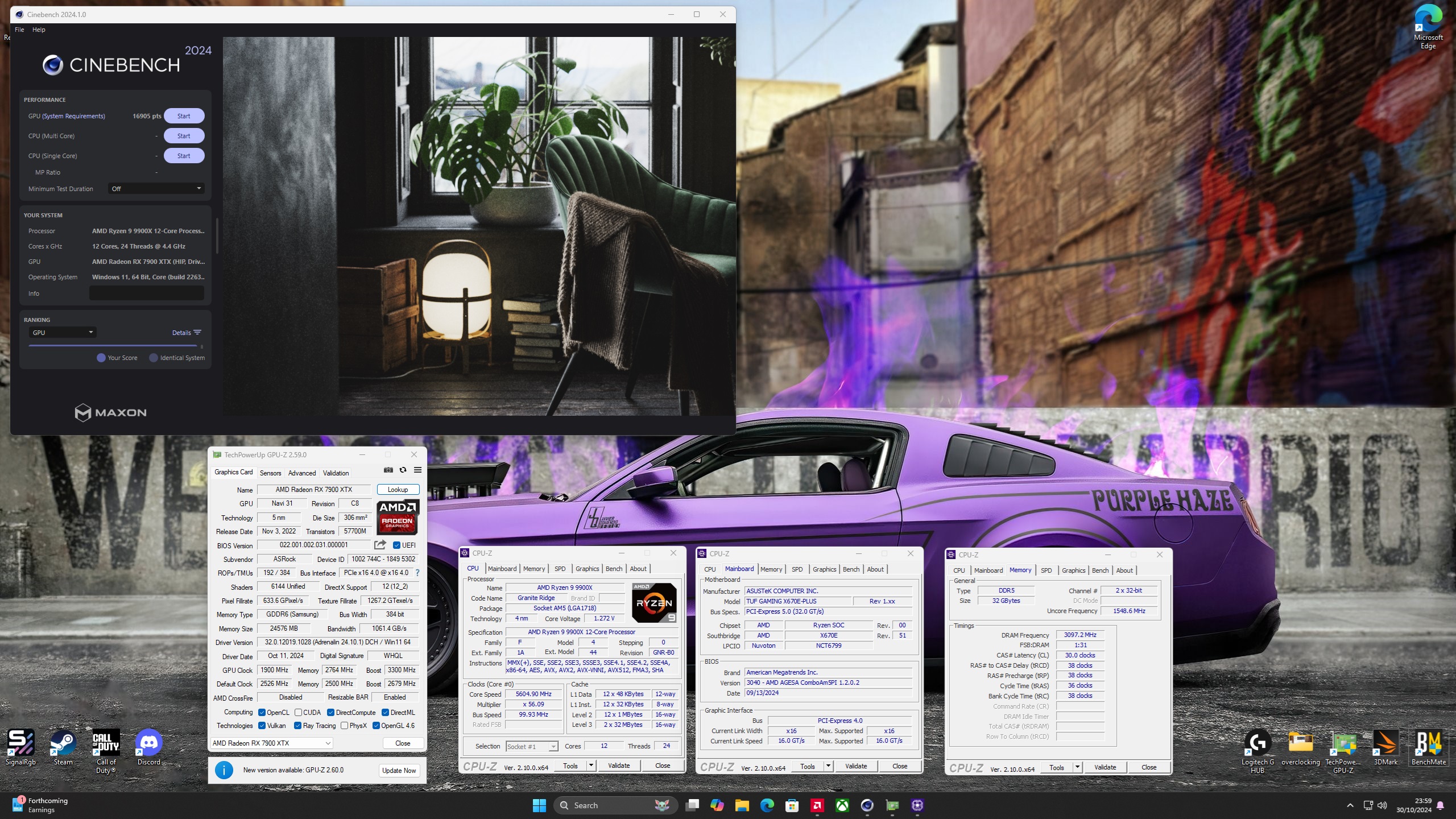The height and width of the screenshot is (819, 1456).
Task: Click Update Now in GPU-Z notice
Action: tap(399, 770)
